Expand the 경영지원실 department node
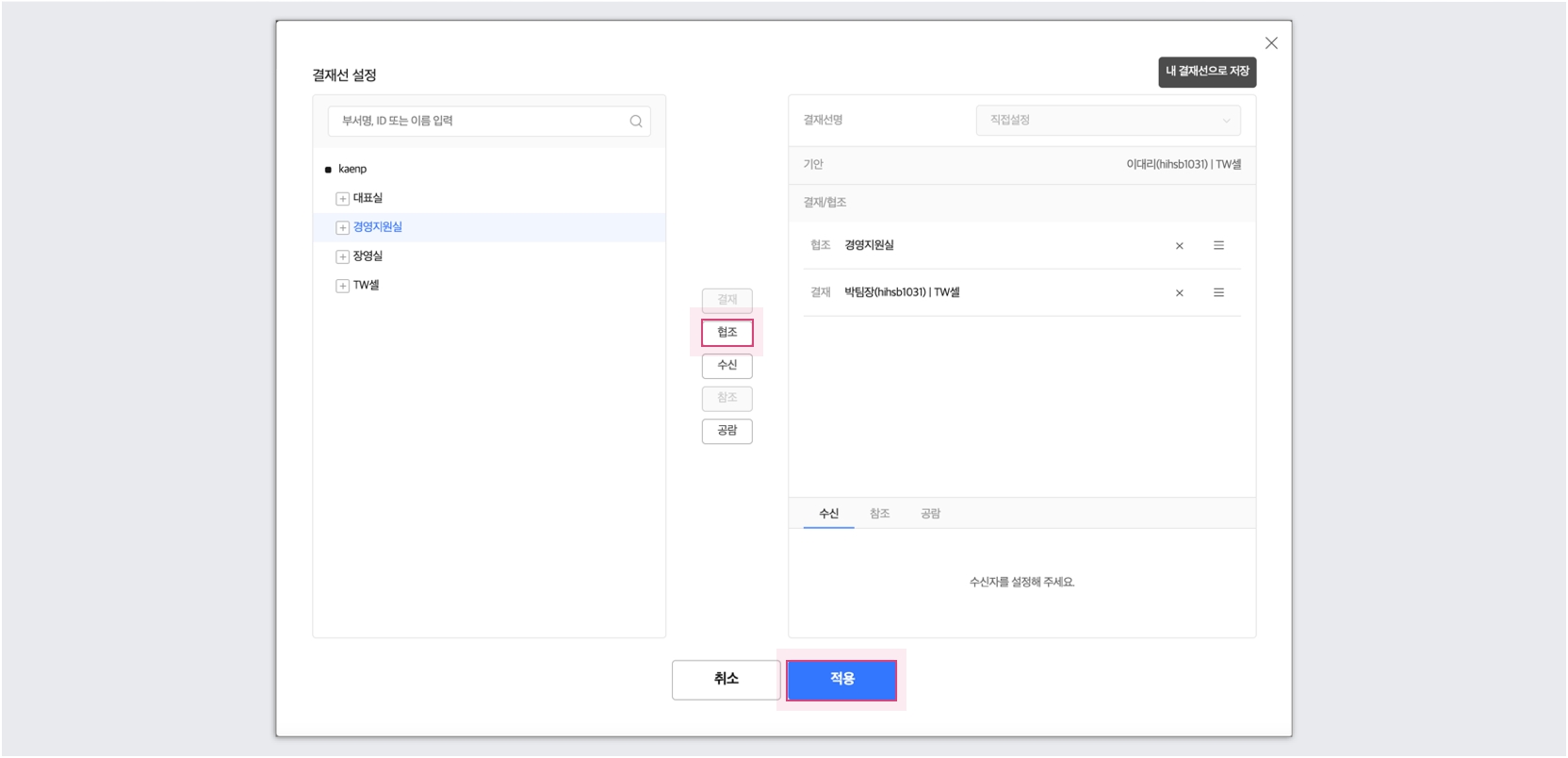Viewport: 1568px width, 758px height. 342,228
